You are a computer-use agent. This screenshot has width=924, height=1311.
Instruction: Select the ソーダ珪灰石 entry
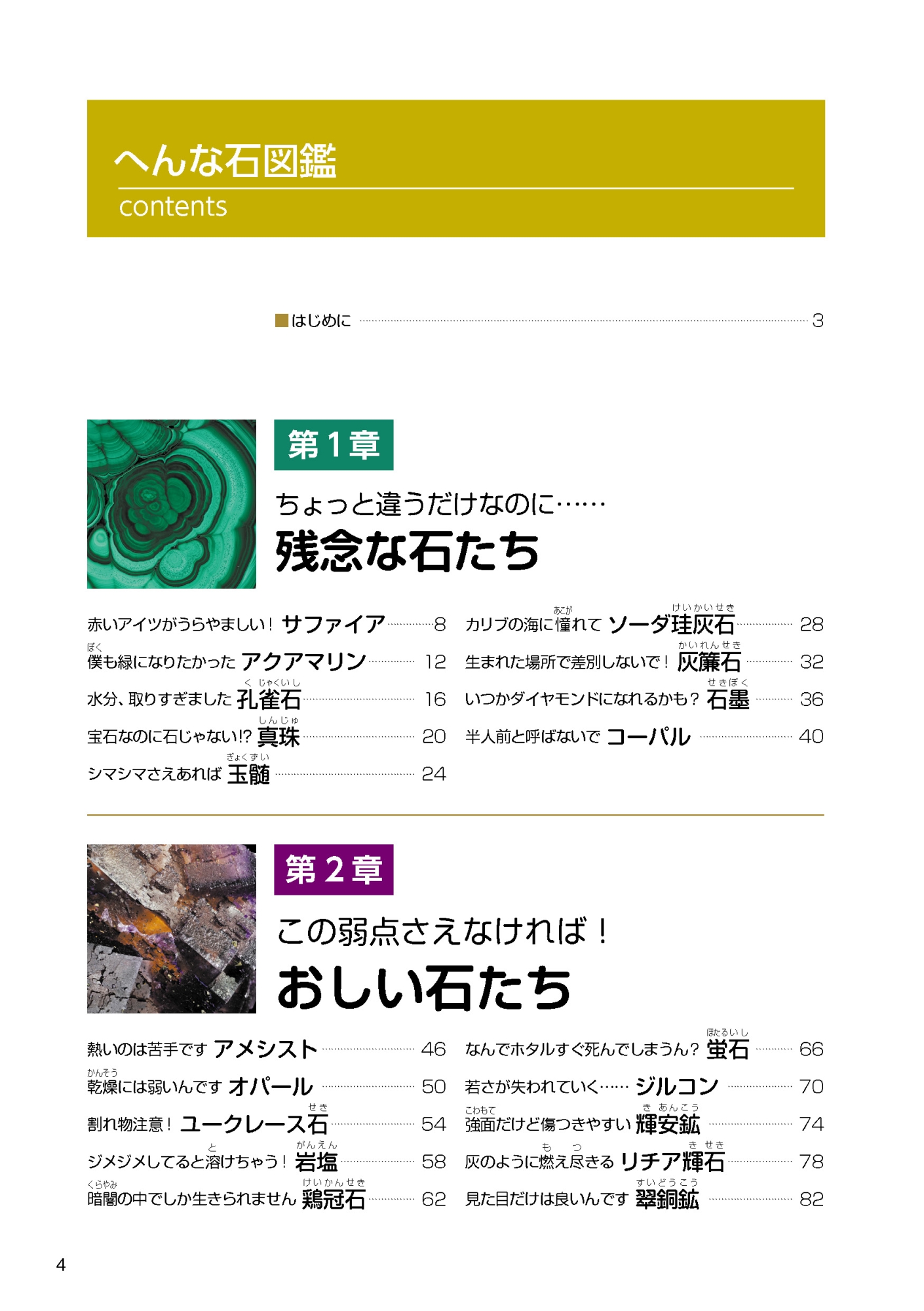tap(644, 621)
